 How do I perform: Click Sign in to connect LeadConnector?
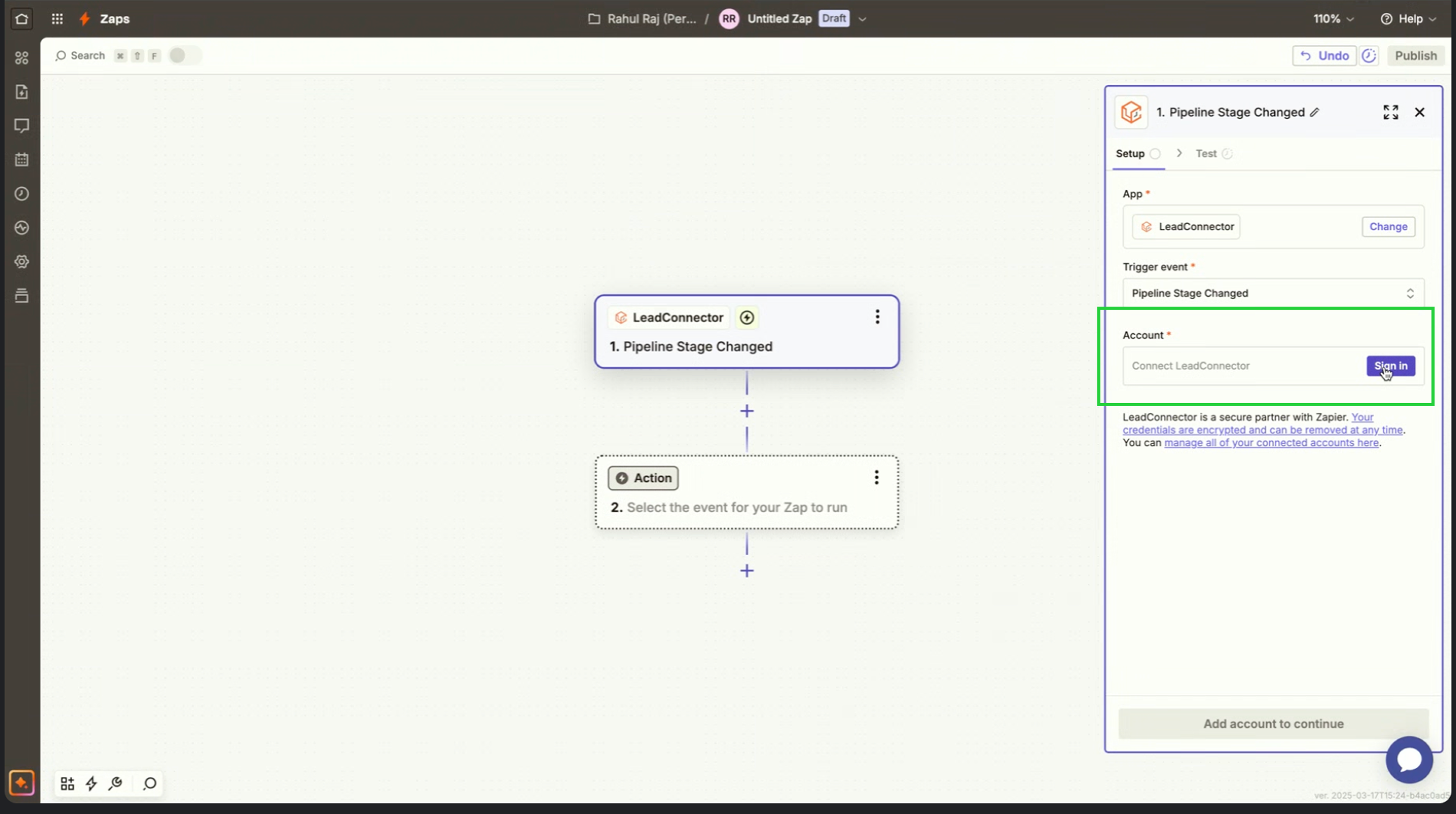click(x=1390, y=366)
